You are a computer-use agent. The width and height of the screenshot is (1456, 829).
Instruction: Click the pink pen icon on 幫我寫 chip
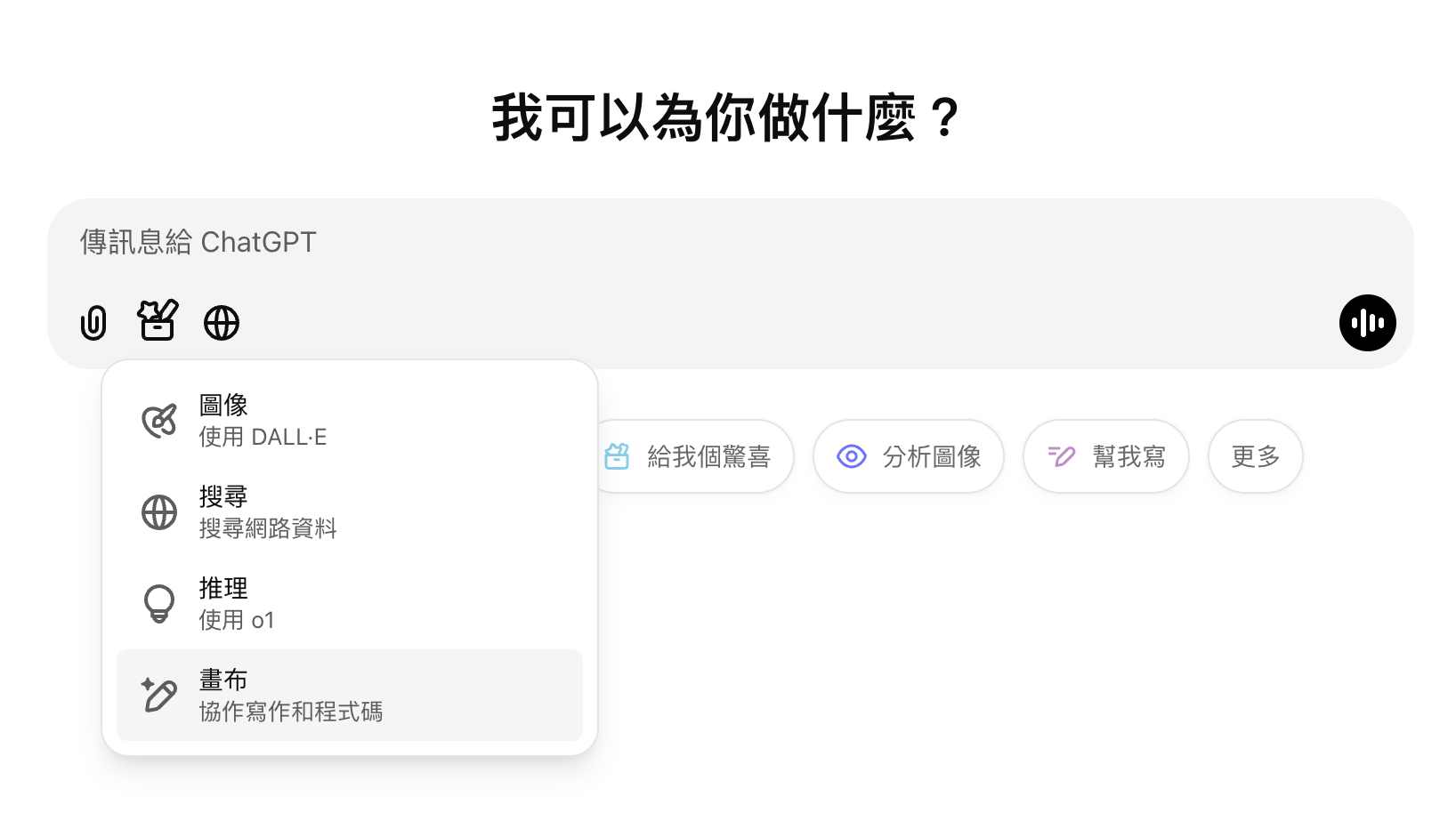tap(1061, 456)
